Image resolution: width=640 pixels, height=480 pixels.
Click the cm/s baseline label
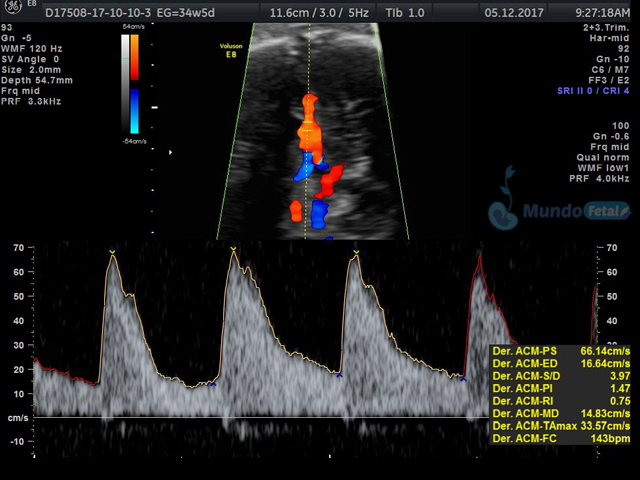(17, 417)
